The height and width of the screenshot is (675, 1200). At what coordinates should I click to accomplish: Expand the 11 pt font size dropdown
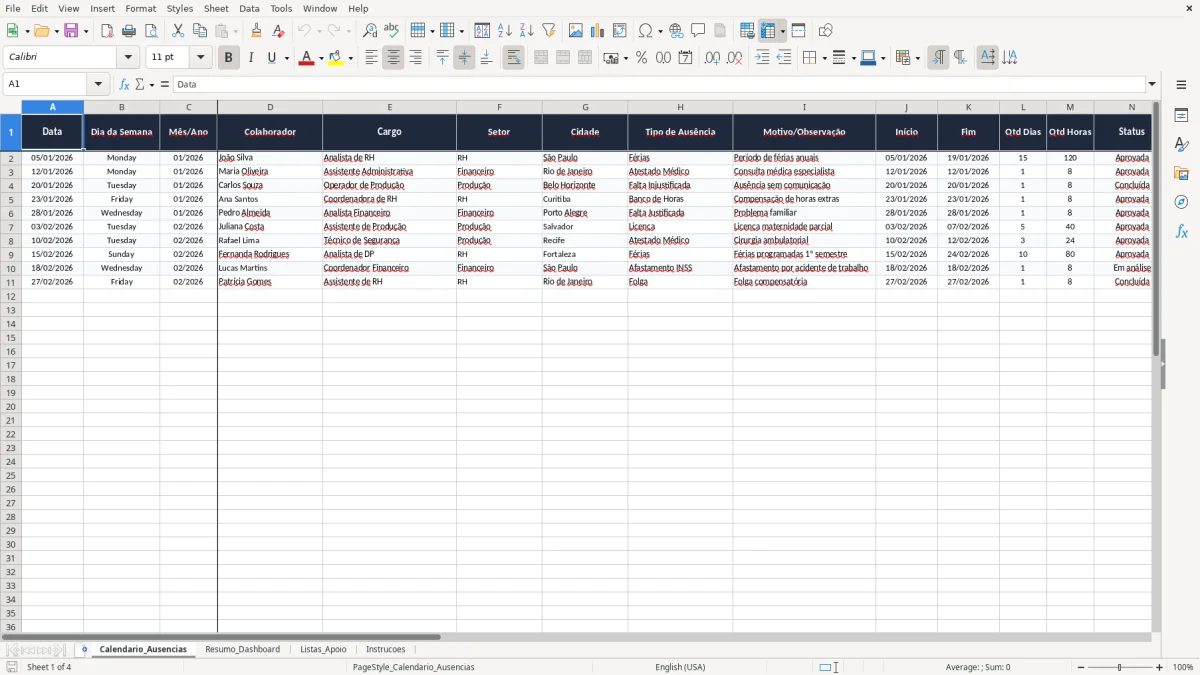[x=200, y=58]
